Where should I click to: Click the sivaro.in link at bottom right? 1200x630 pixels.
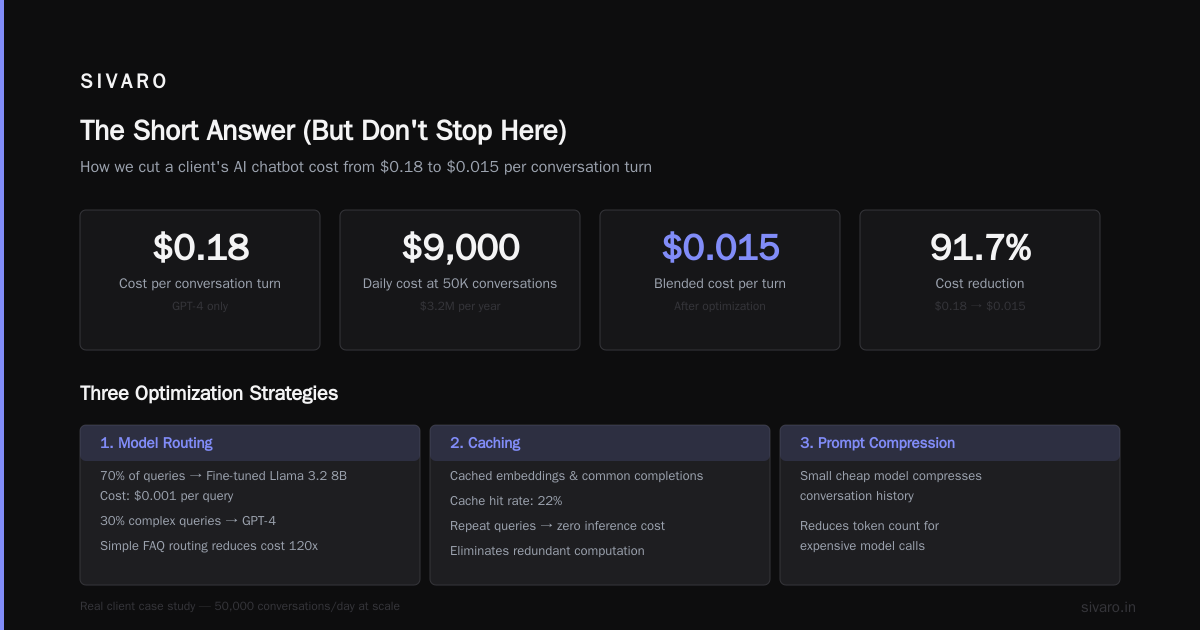[1108, 607]
